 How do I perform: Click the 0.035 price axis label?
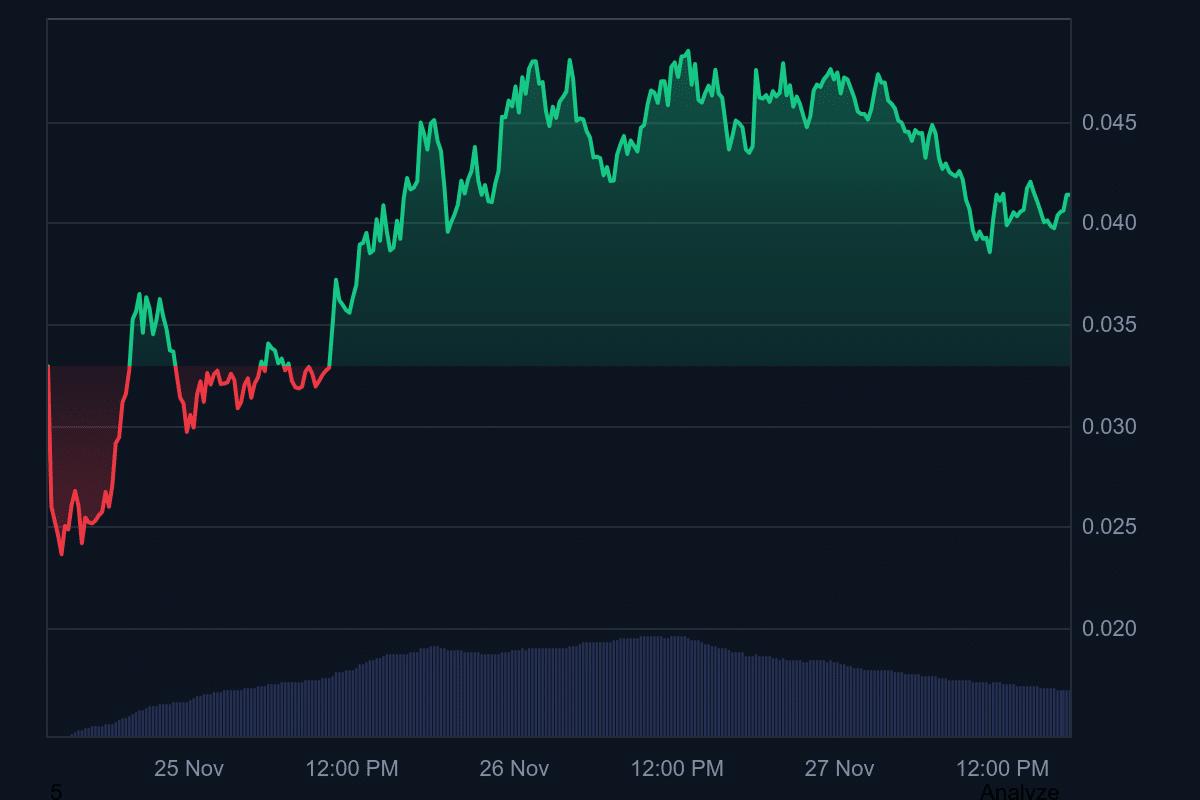click(1109, 325)
